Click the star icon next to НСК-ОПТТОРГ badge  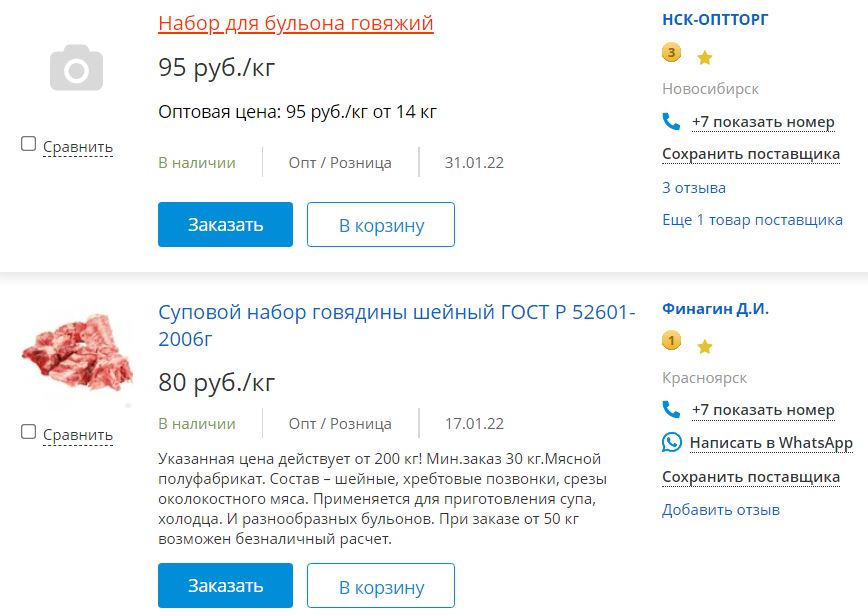tap(705, 57)
